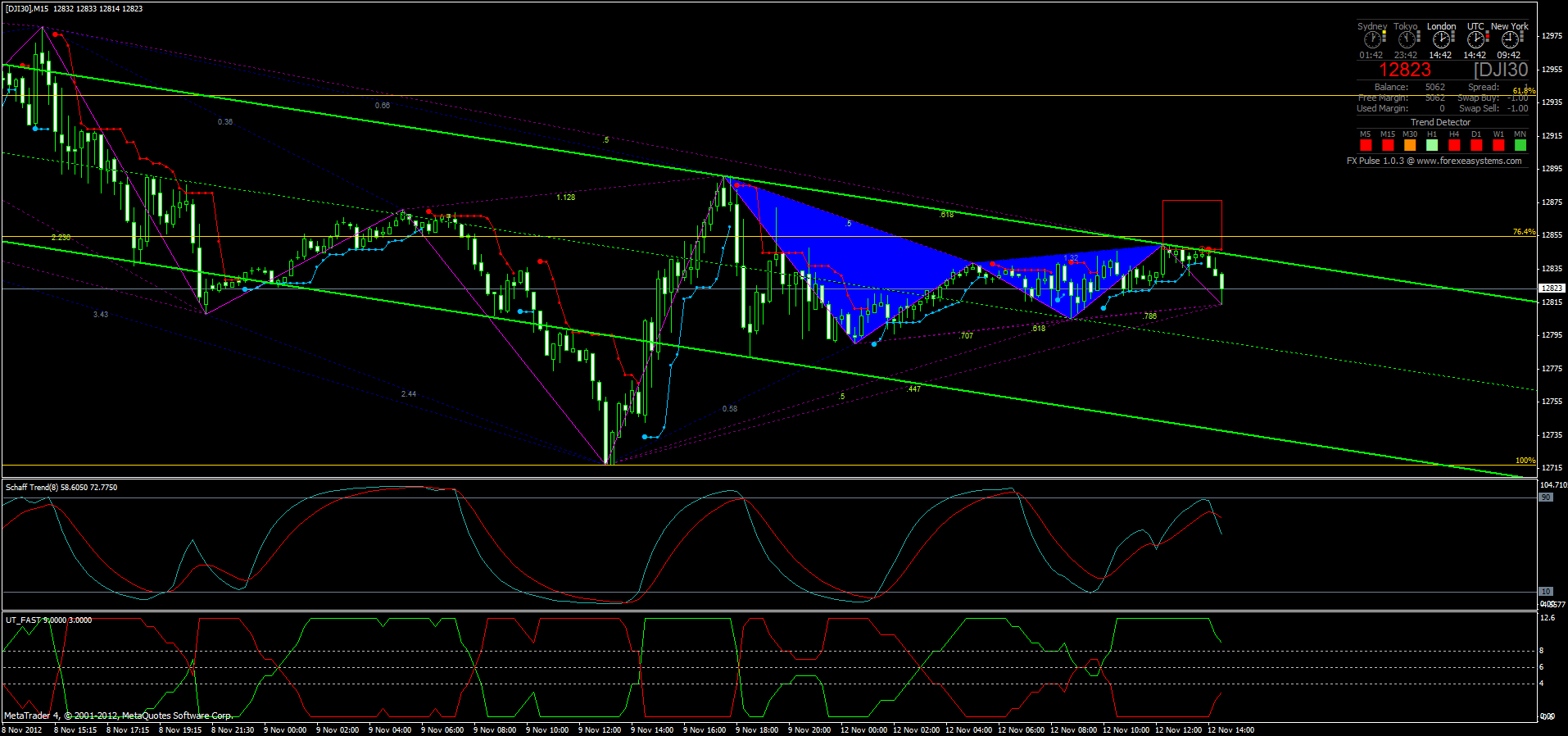The width and height of the screenshot is (1568, 736).
Task: Click the H4 trend detector square
Action: click(x=1454, y=145)
